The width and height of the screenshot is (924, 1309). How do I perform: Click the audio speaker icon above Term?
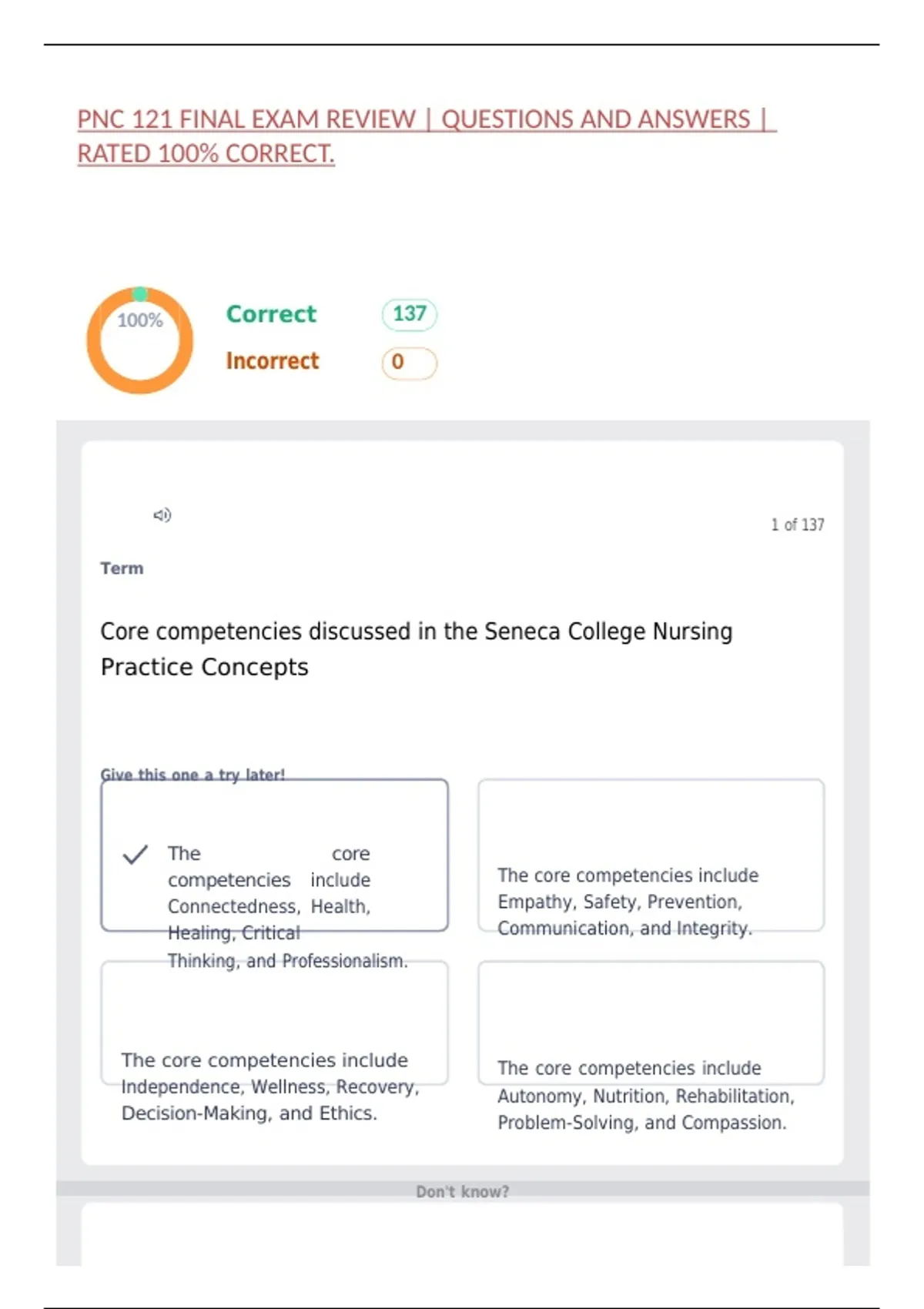click(x=162, y=514)
